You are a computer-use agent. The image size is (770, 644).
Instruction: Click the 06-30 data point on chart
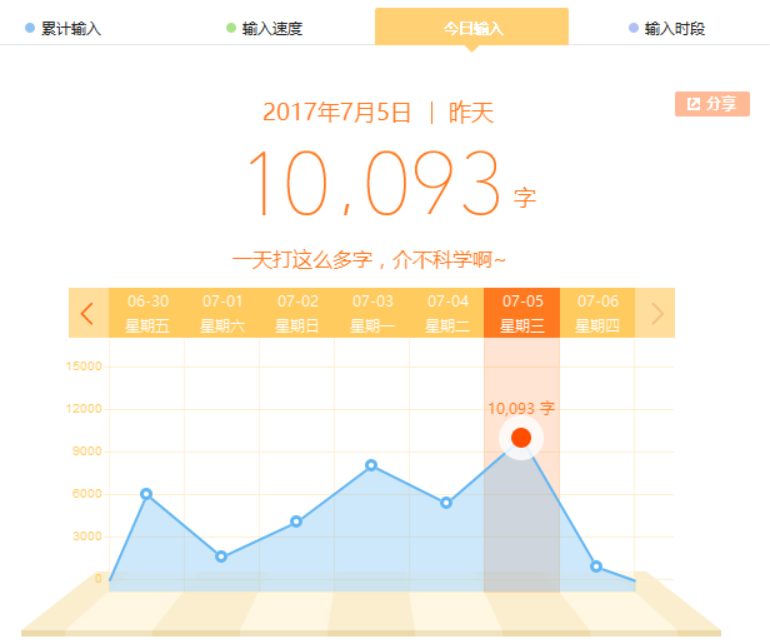tap(146, 494)
